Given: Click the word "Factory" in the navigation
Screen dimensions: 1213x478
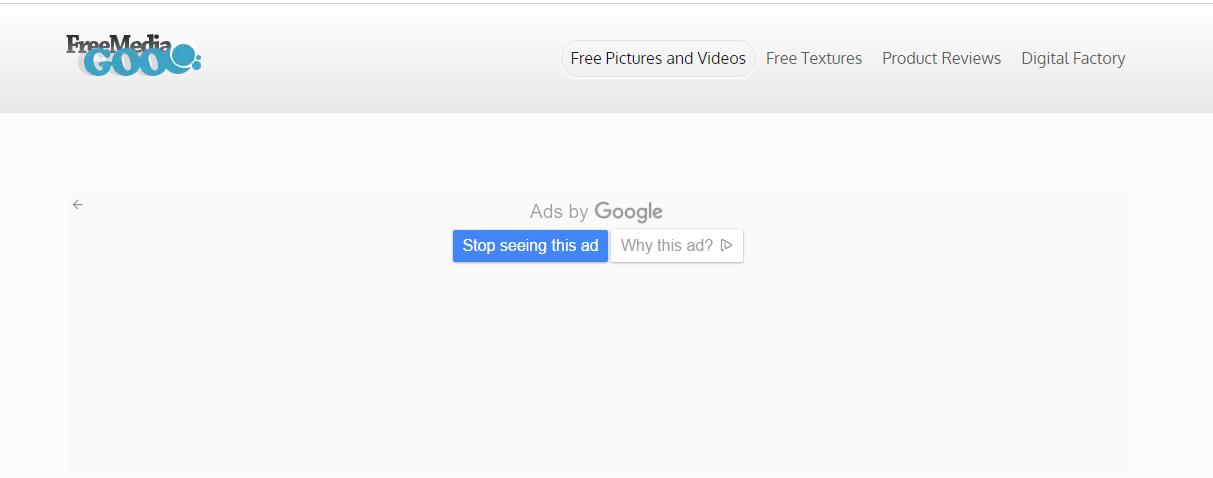Looking at the screenshot, I should (1098, 59).
